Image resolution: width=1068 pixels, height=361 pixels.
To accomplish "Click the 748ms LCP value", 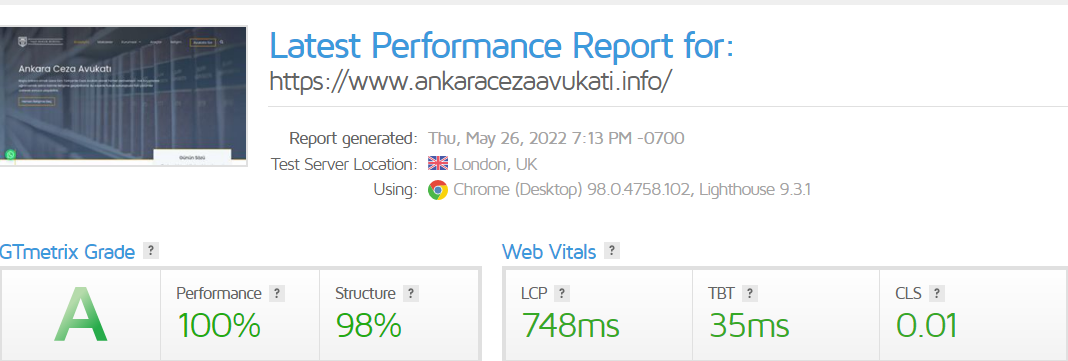I will (x=571, y=326).
